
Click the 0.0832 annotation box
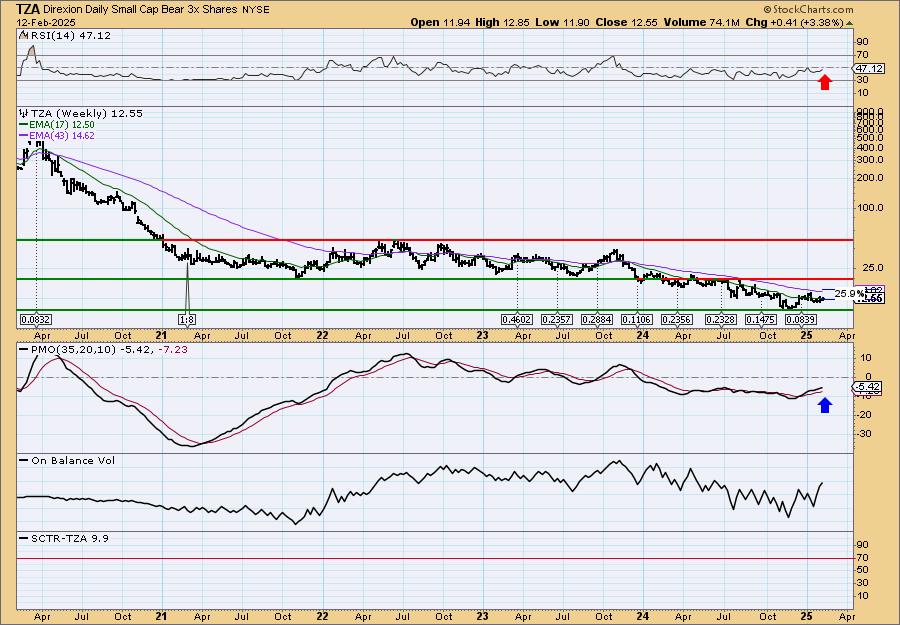[34, 319]
